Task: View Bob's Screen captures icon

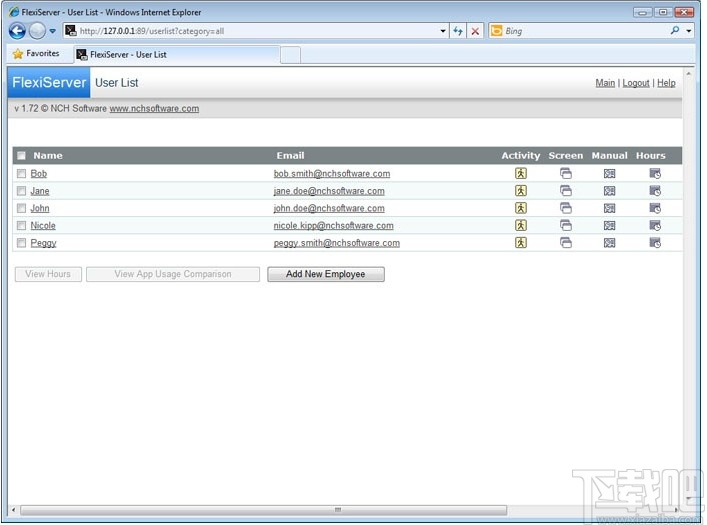Action: pyautogui.click(x=566, y=173)
